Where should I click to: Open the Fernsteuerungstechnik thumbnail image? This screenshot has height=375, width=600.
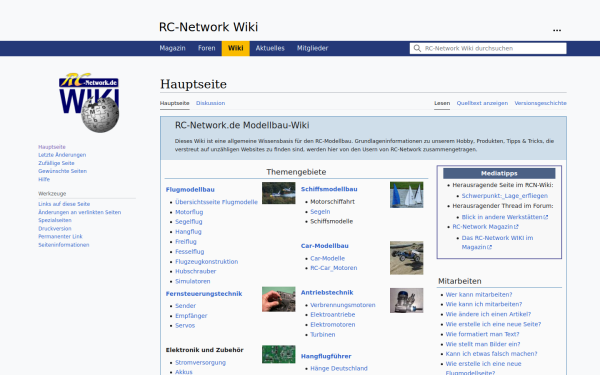click(279, 299)
